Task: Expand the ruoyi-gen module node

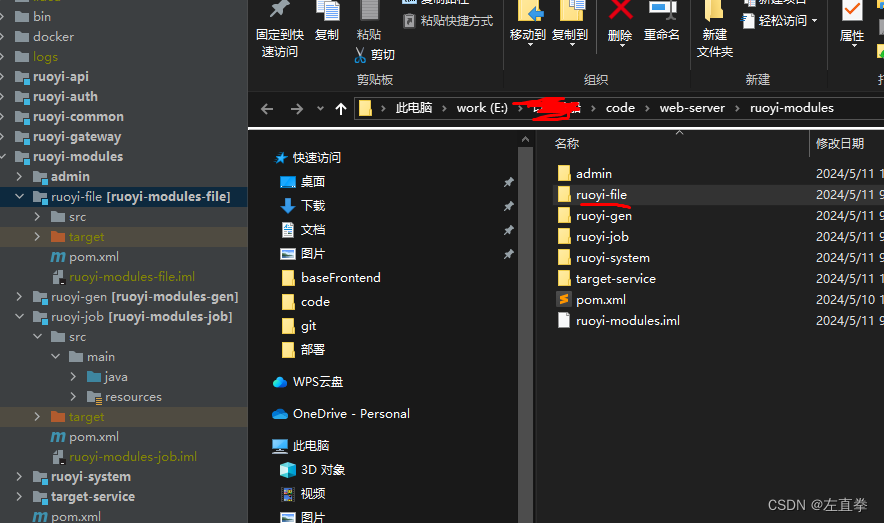Action: click(x=20, y=297)
